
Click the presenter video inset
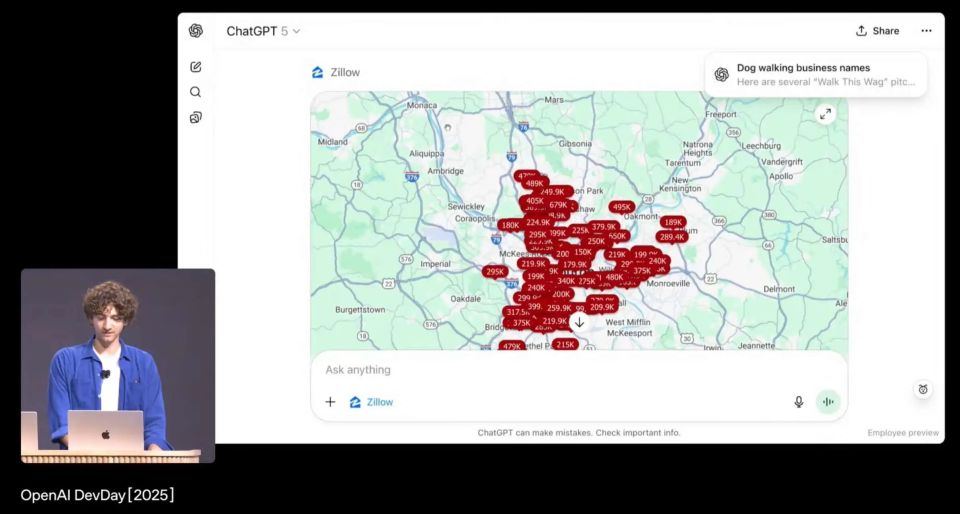point(118,365)
